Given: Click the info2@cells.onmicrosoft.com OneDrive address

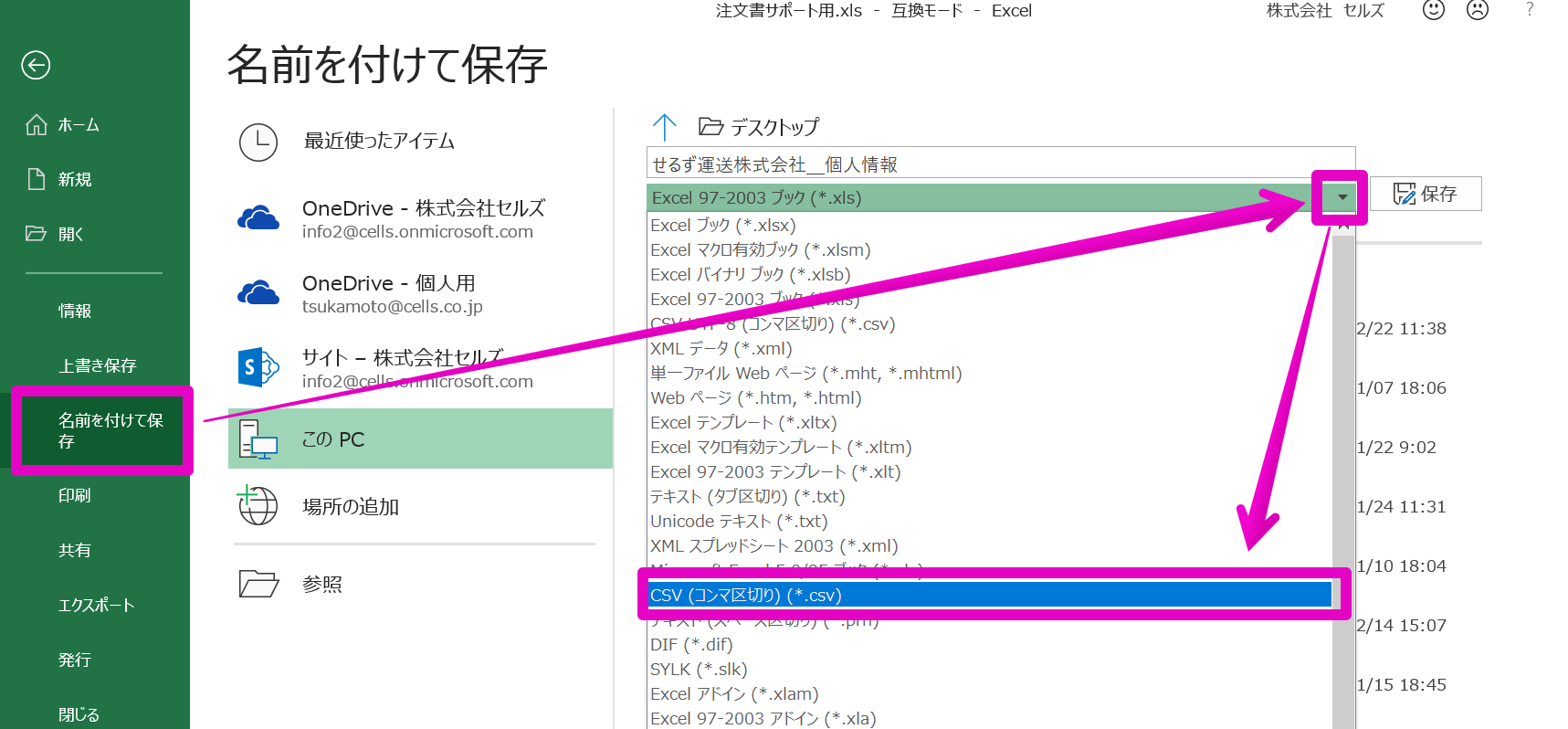Looking at the screenshot, I should coord(417,231).
